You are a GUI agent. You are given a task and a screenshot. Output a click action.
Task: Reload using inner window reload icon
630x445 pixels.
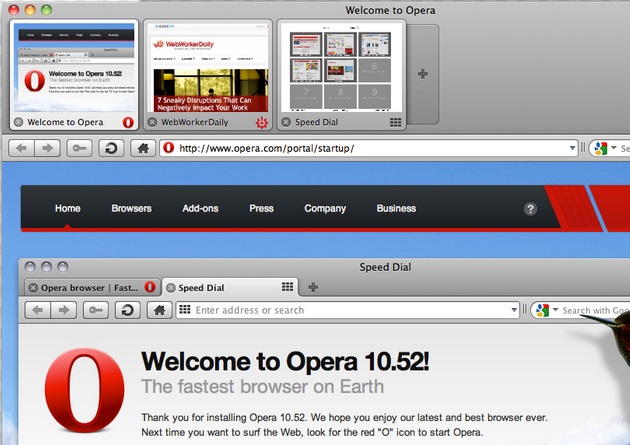(x=128, y=310)
